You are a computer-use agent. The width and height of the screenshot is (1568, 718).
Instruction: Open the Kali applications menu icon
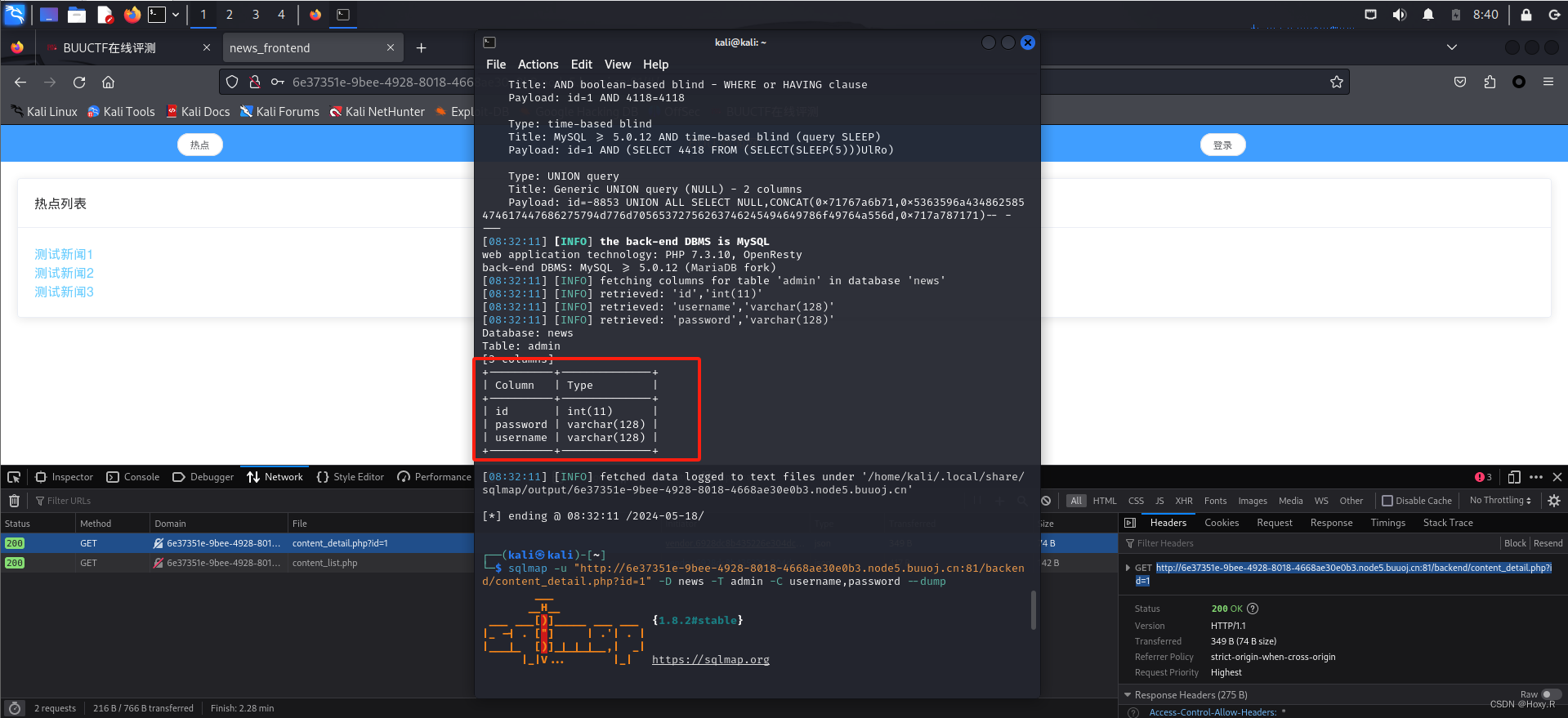click(x=16, y=14)
